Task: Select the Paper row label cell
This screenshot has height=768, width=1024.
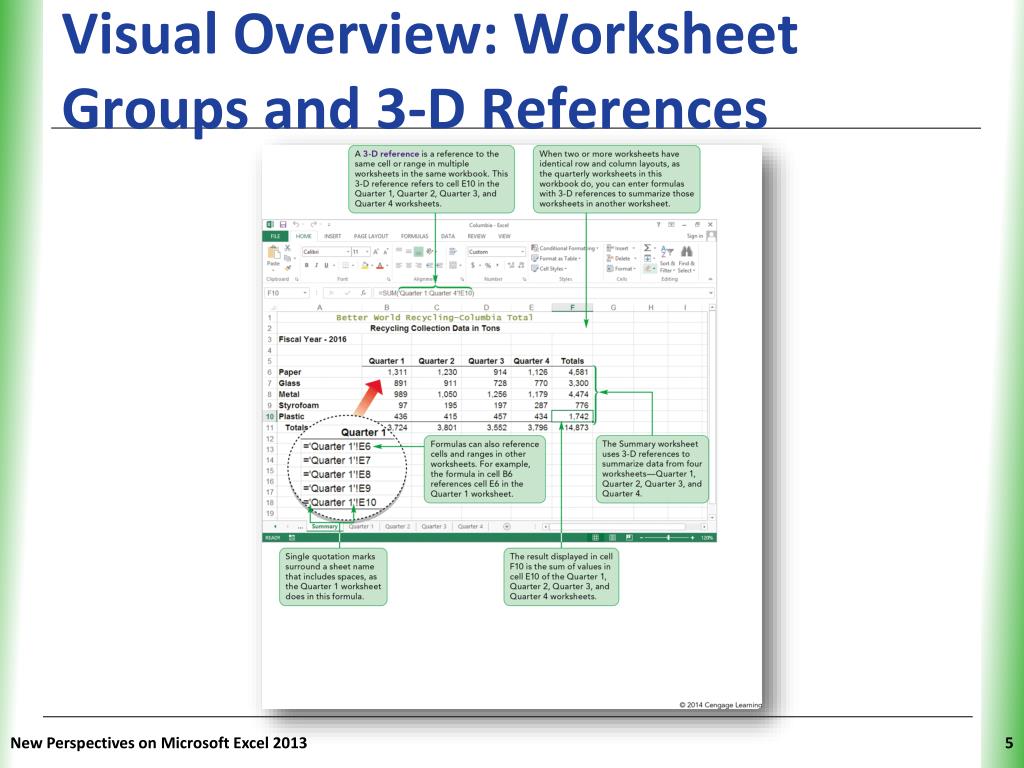Action: pyautogui.click(x=319, y=372)
